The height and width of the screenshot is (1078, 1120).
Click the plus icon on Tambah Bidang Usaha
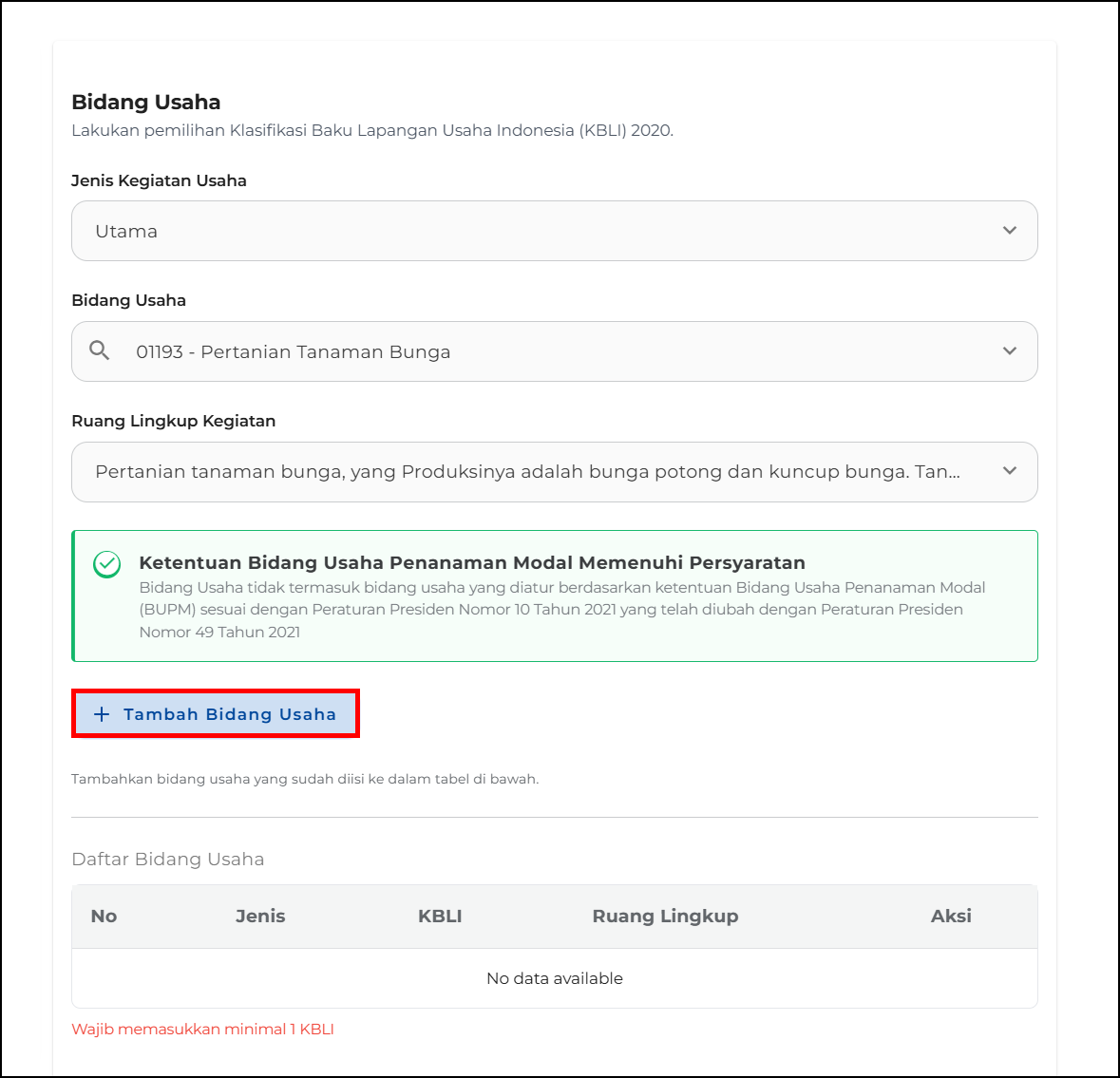tap(102, 714)
